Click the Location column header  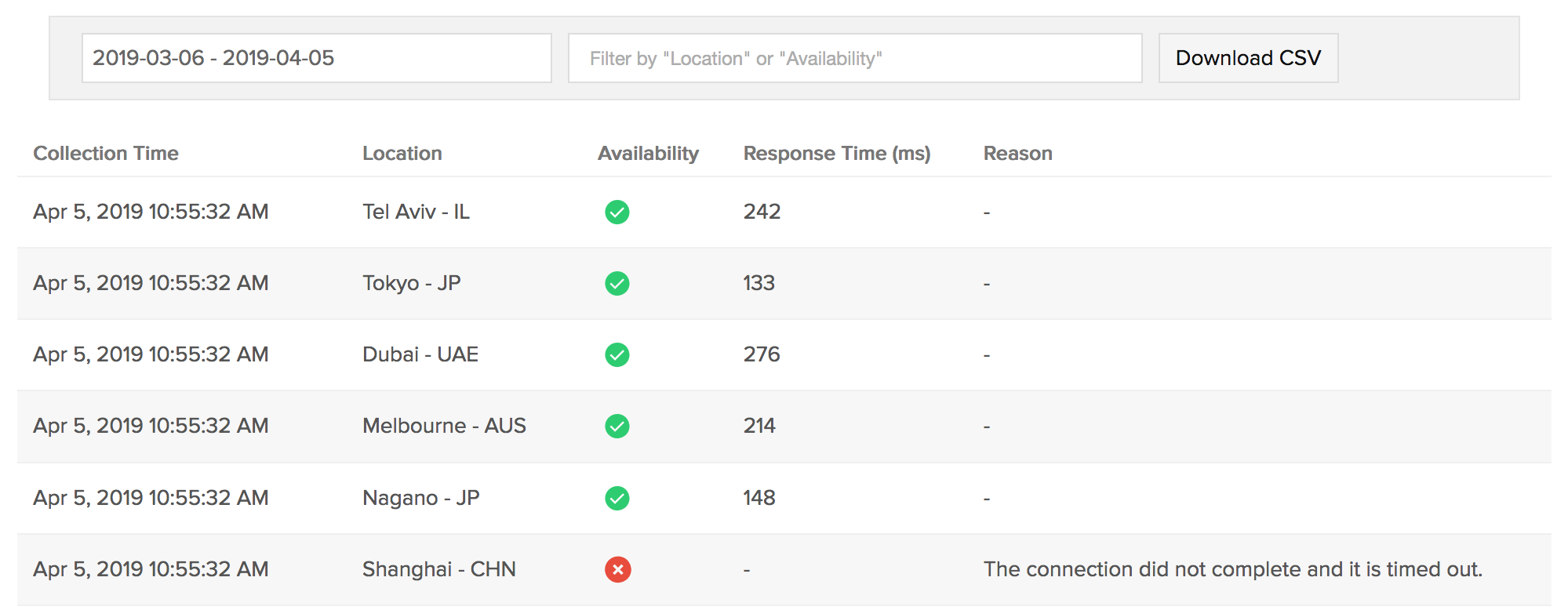click(402, 154)
